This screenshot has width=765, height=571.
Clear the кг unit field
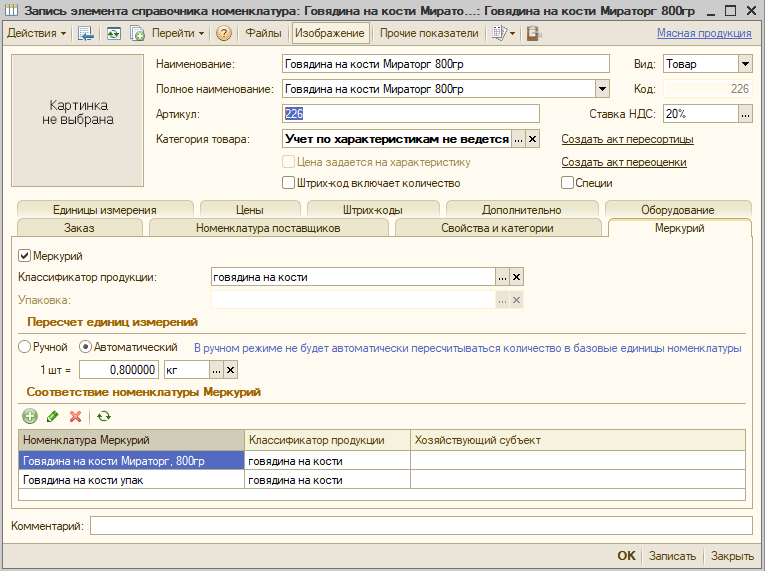[x=230, y=370]
